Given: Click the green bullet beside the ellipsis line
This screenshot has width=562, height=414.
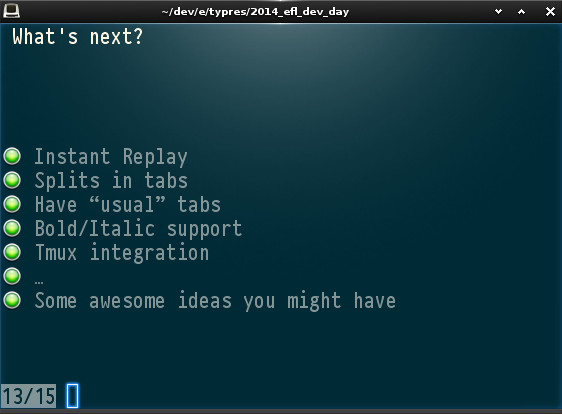Looking at the screenshot, I should click(12, 276).
